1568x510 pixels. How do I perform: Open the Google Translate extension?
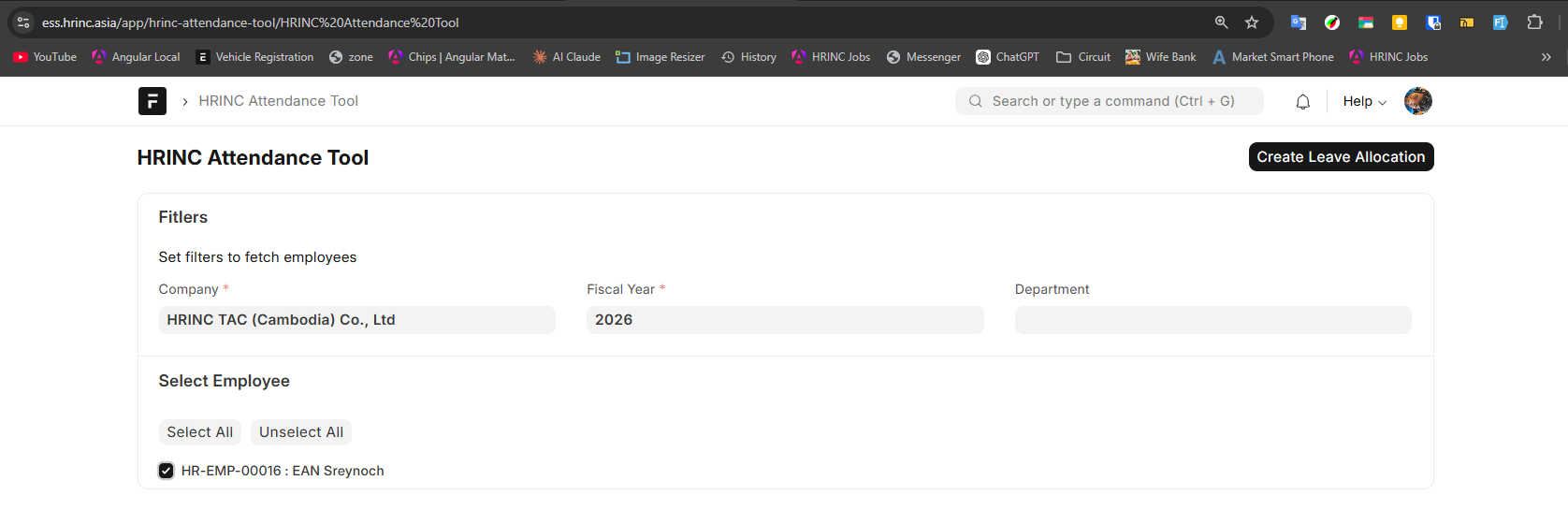(1298, 22)
